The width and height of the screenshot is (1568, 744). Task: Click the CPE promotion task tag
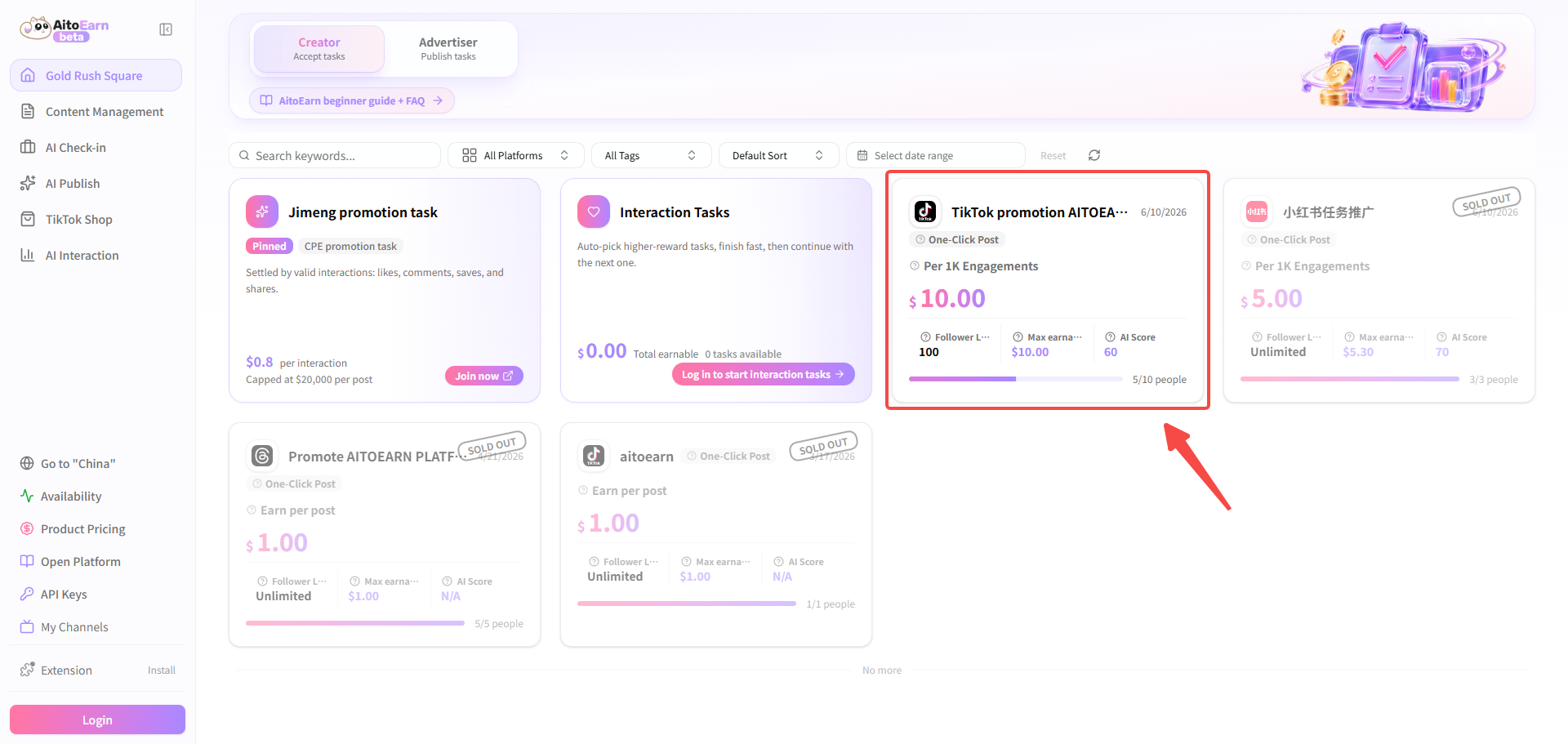click(x=350, y=246)
